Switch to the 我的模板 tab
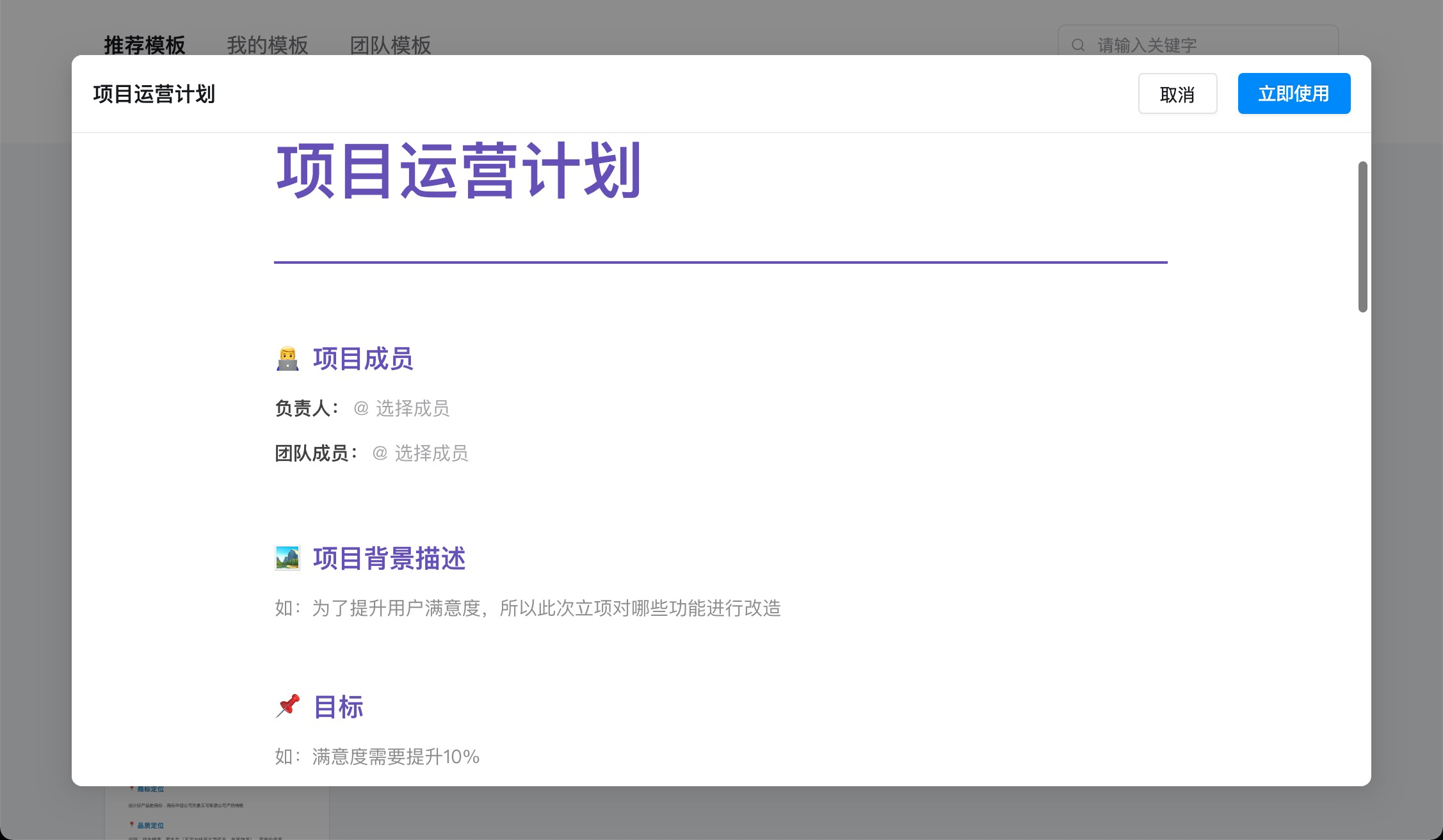The height and width of the screenshot is (840, 1443). point(268,45)
